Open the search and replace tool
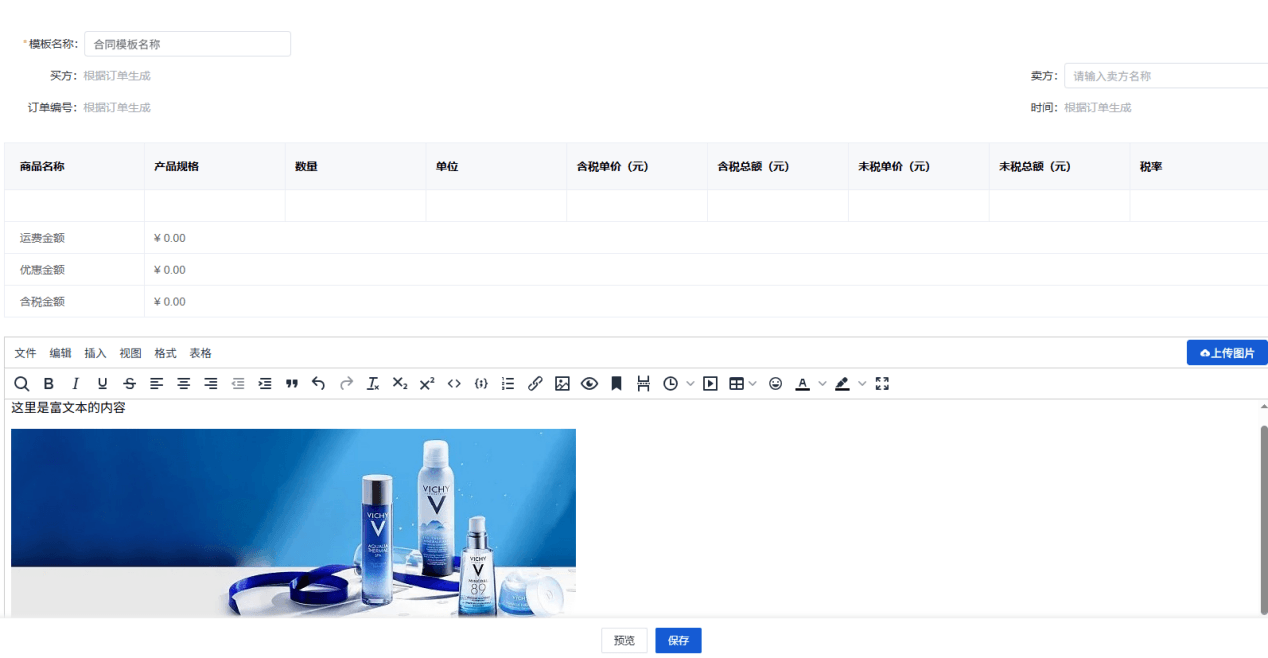 click(x=21, y=383)
